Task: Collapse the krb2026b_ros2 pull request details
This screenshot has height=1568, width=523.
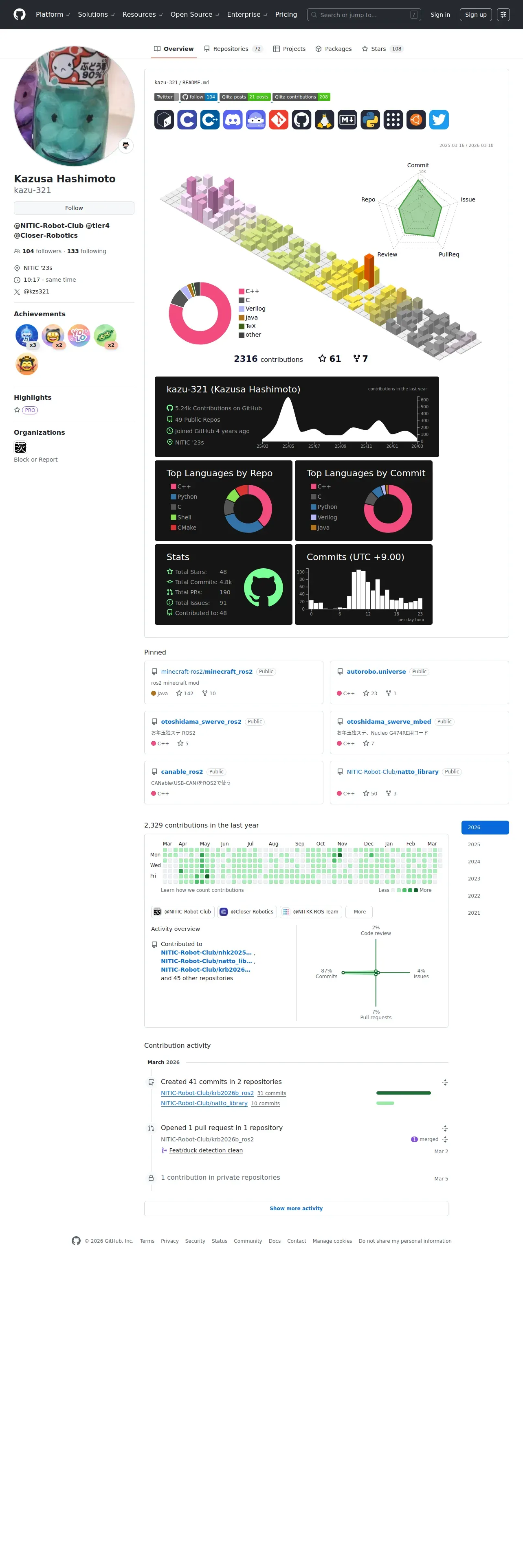Action: (445, 1139)
